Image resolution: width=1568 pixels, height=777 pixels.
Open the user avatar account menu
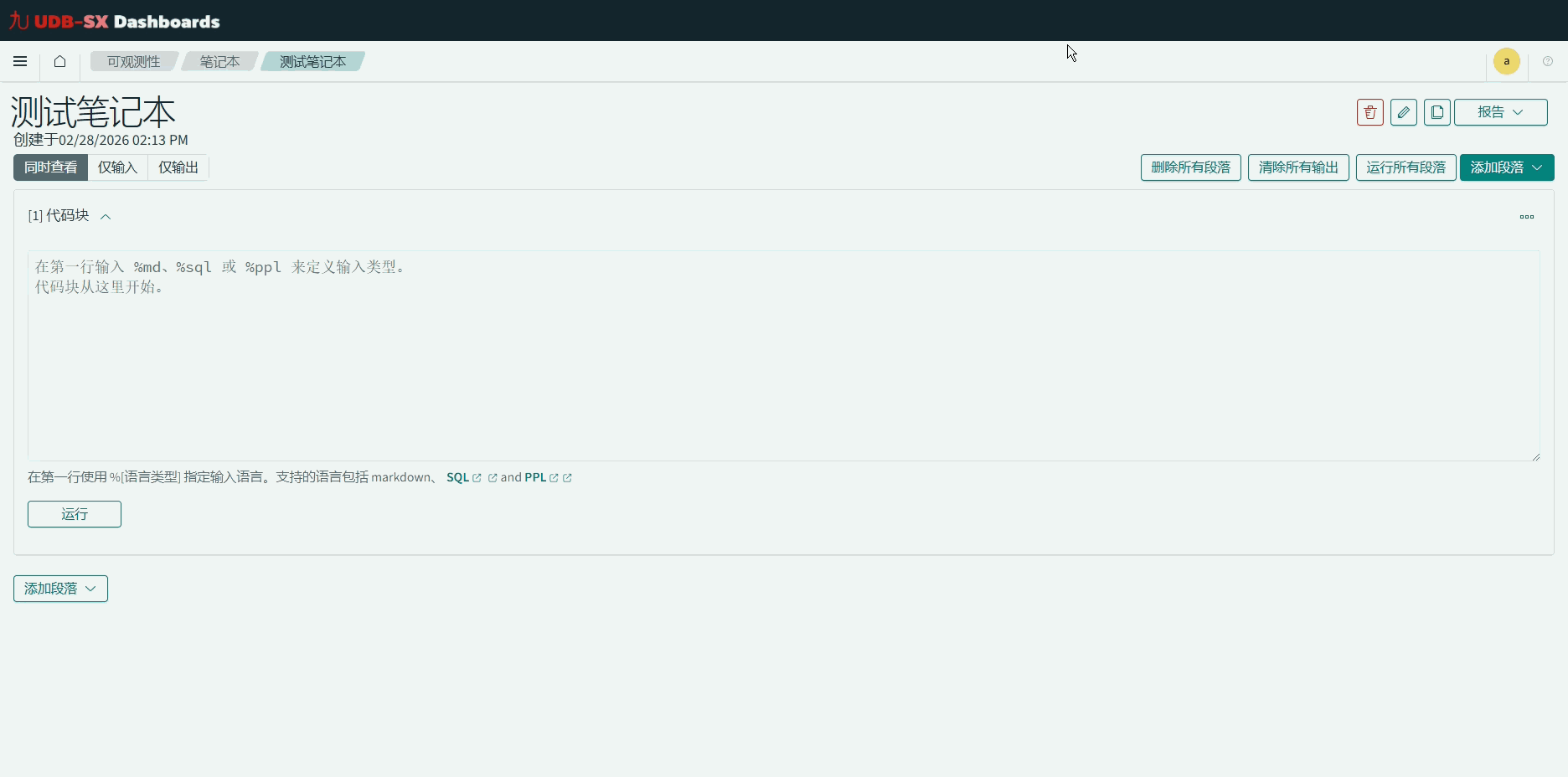1506,61
